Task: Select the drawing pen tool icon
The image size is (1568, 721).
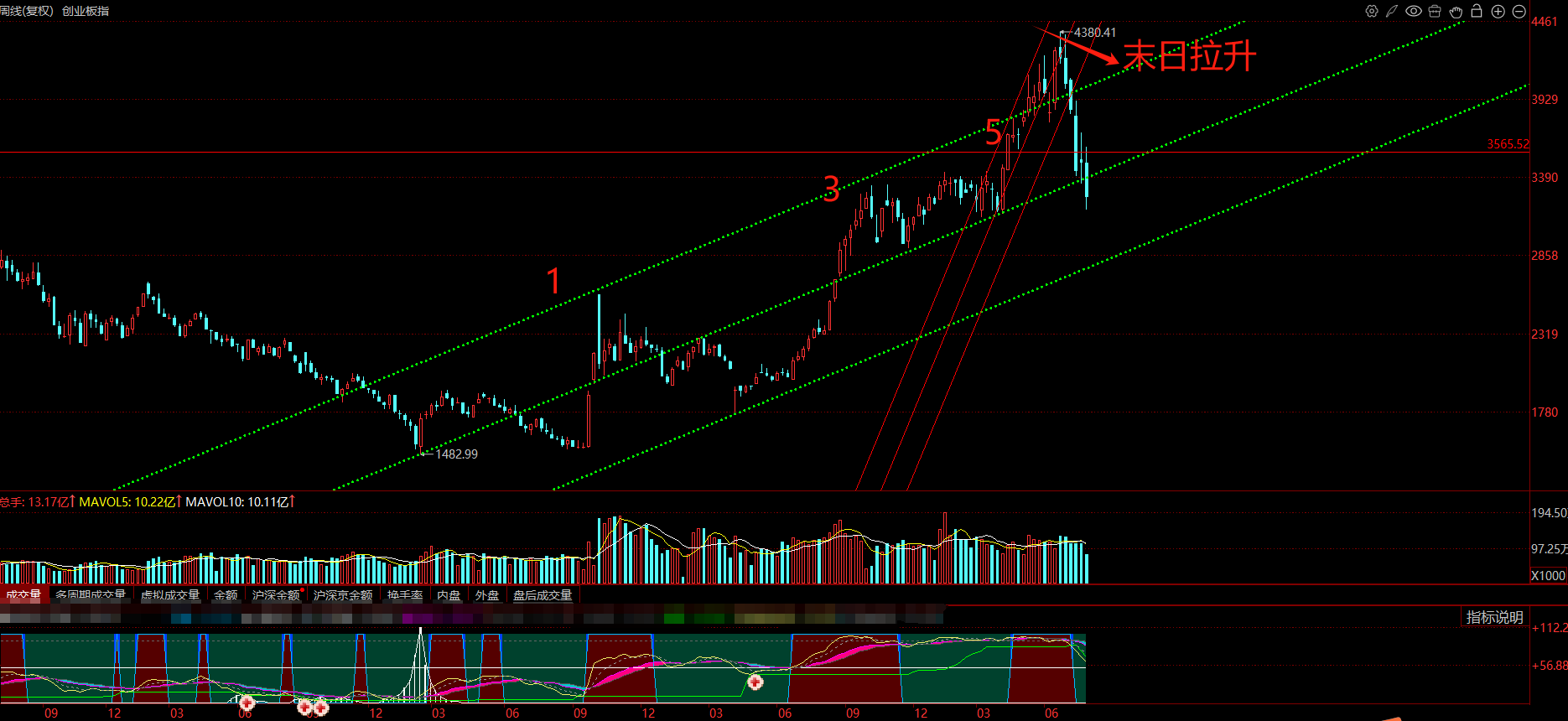Action: (1392, 12)
